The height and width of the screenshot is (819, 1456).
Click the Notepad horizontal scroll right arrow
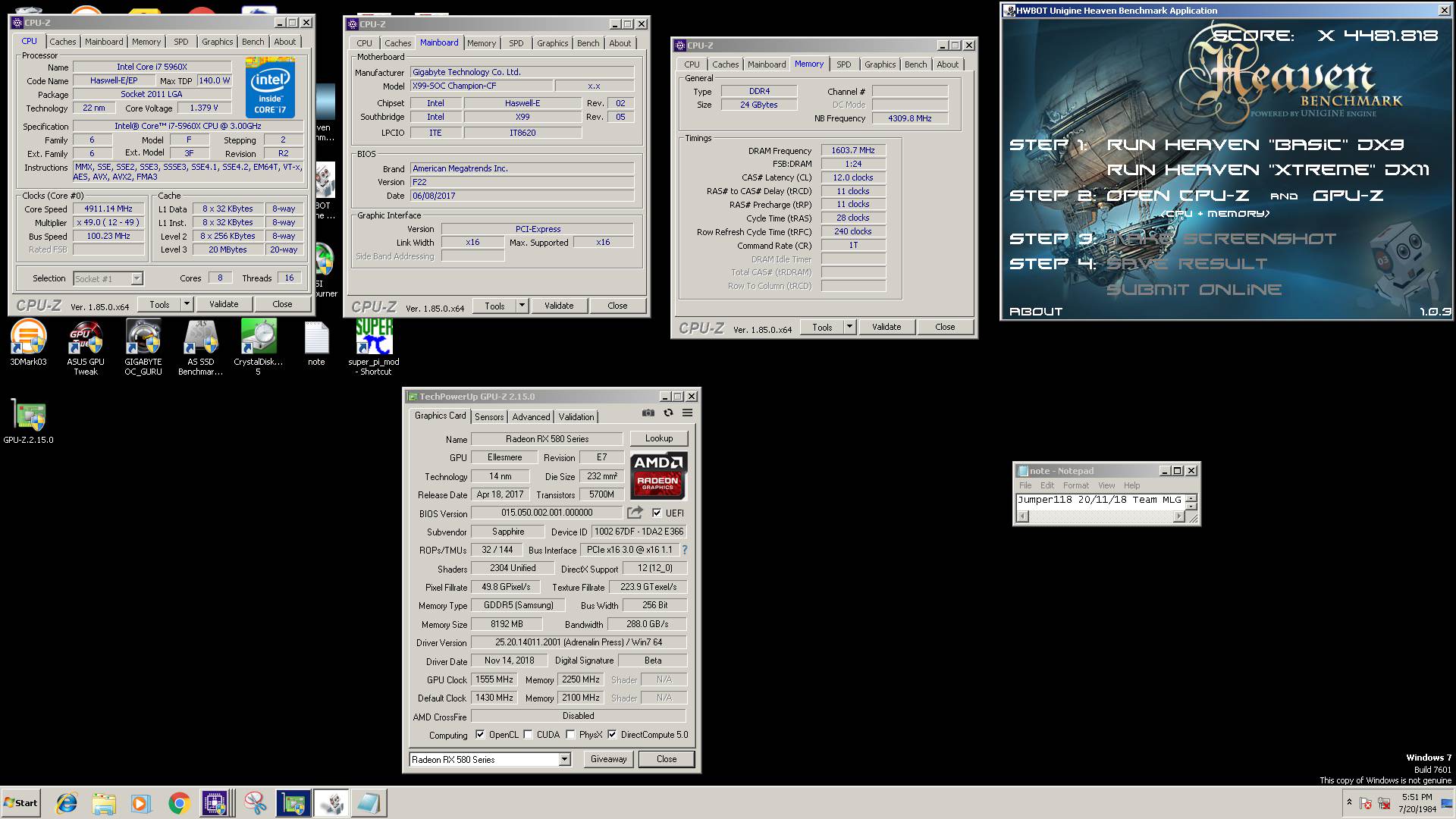click(1178, 516)
